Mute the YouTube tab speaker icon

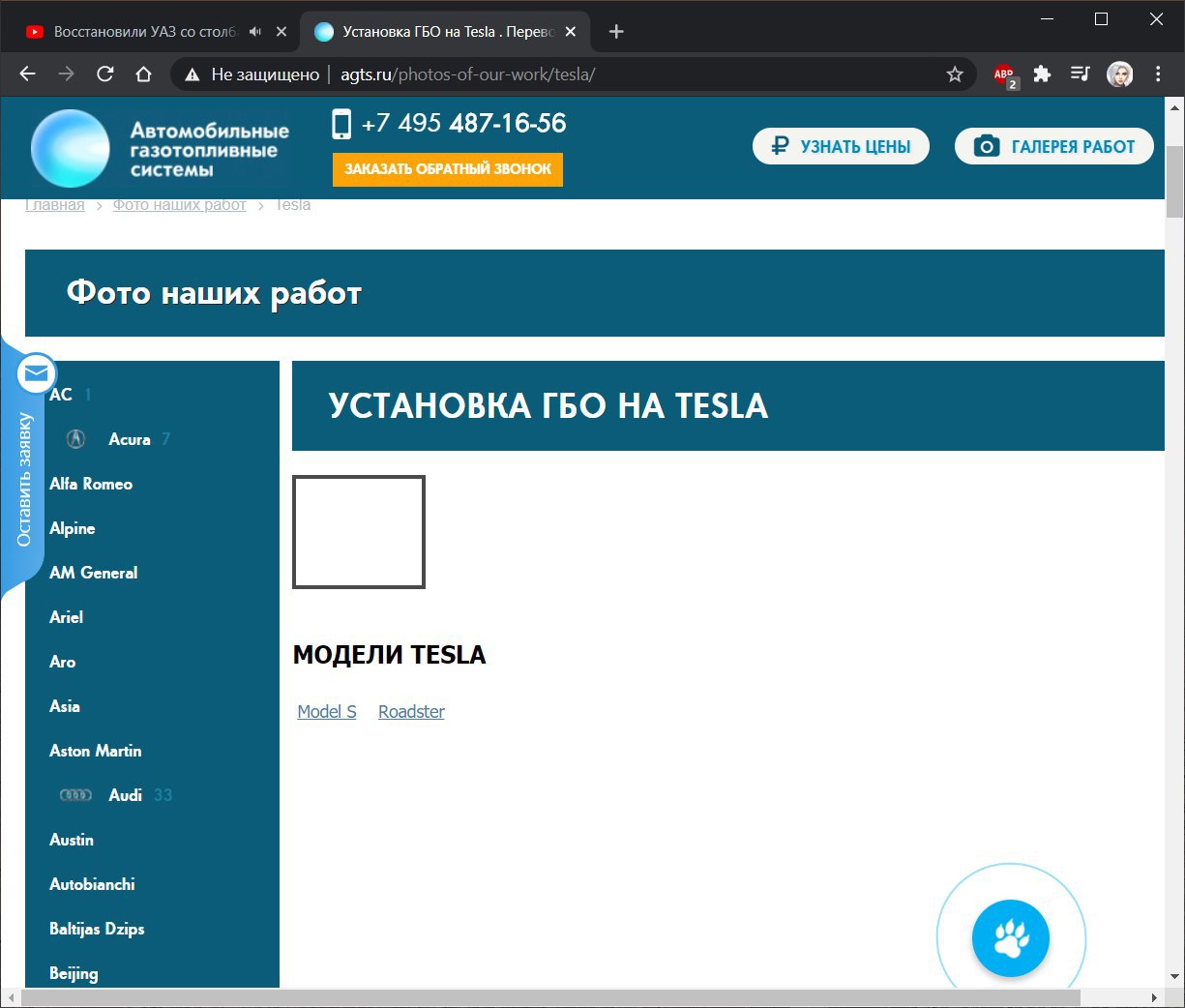[x=255, y=32]
